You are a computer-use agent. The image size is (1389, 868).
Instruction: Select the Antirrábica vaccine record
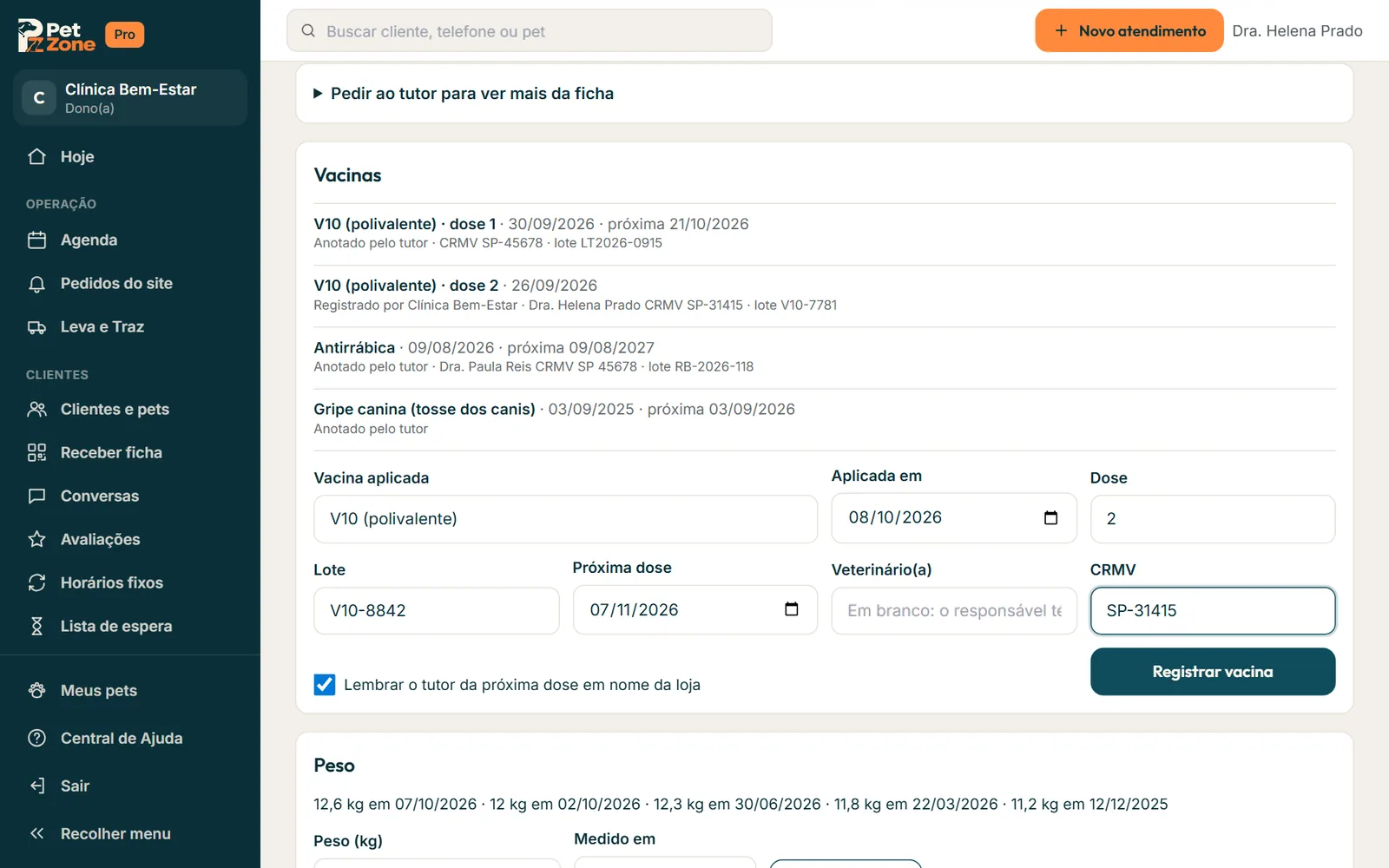(824, 357)
